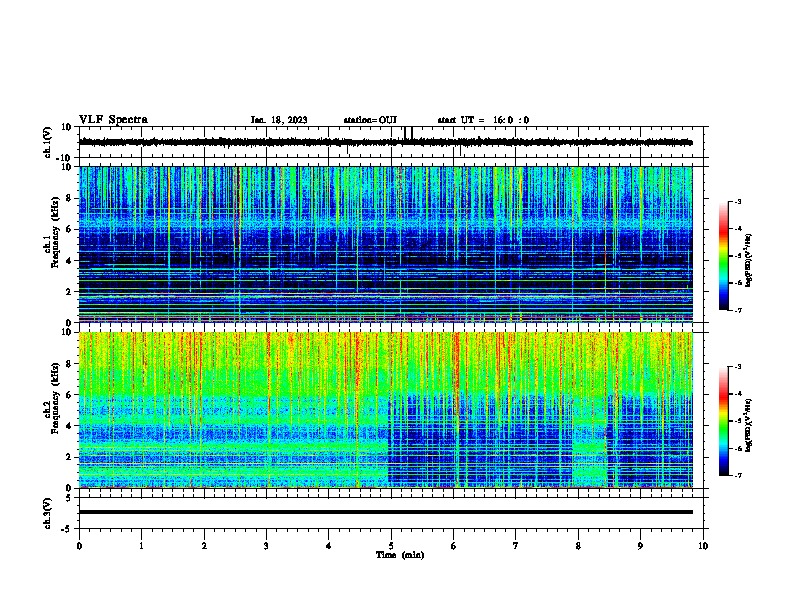The height and width of the screenshot is (612, 792).
Task: Click the time axis tick label "5"
Action: (391, 546)
